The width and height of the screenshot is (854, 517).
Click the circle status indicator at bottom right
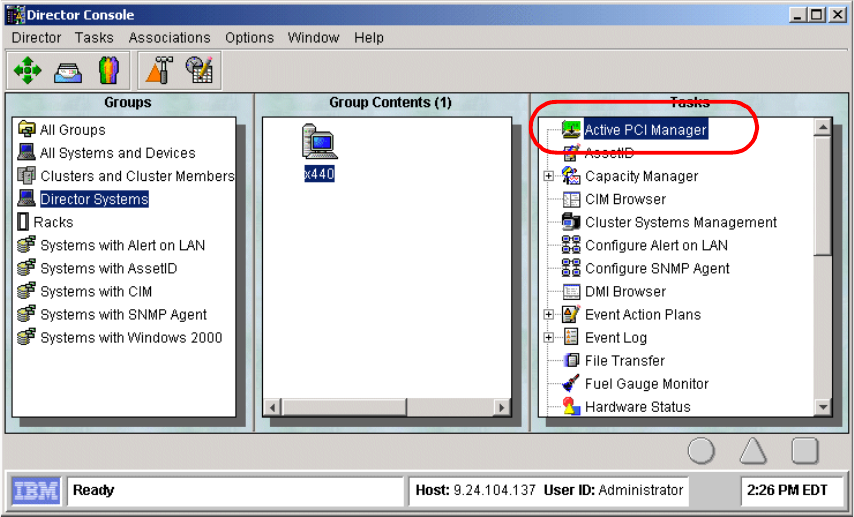[x=701, y=451]
